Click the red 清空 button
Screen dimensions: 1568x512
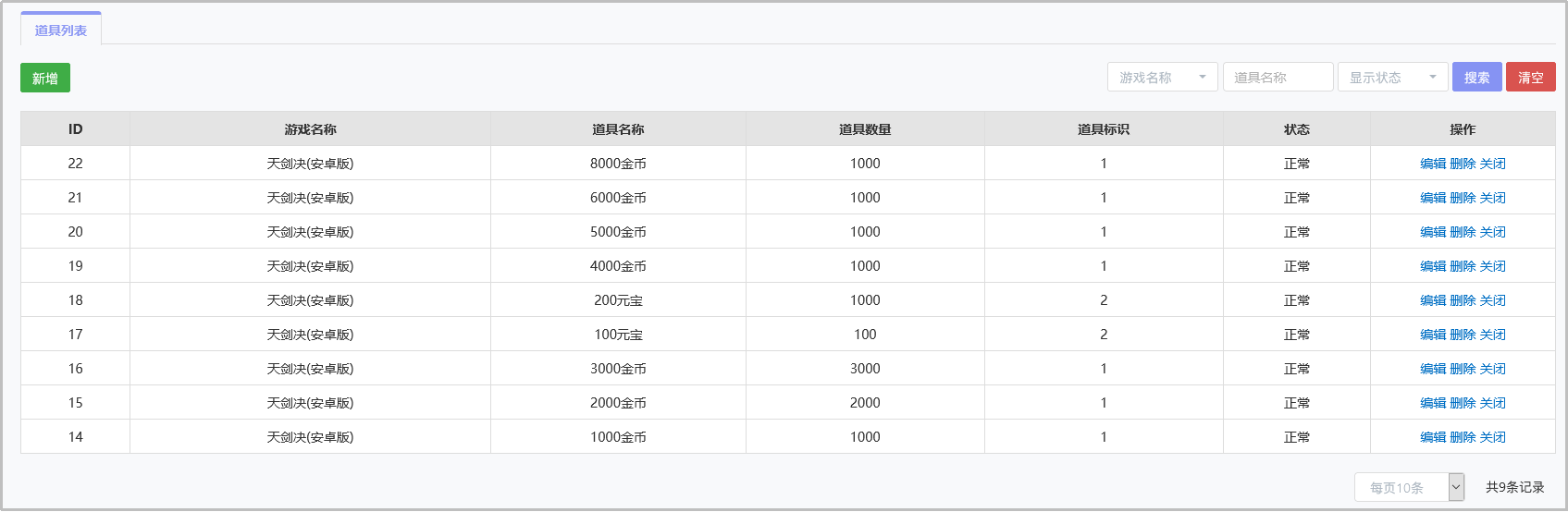[x=1531, y=77]
